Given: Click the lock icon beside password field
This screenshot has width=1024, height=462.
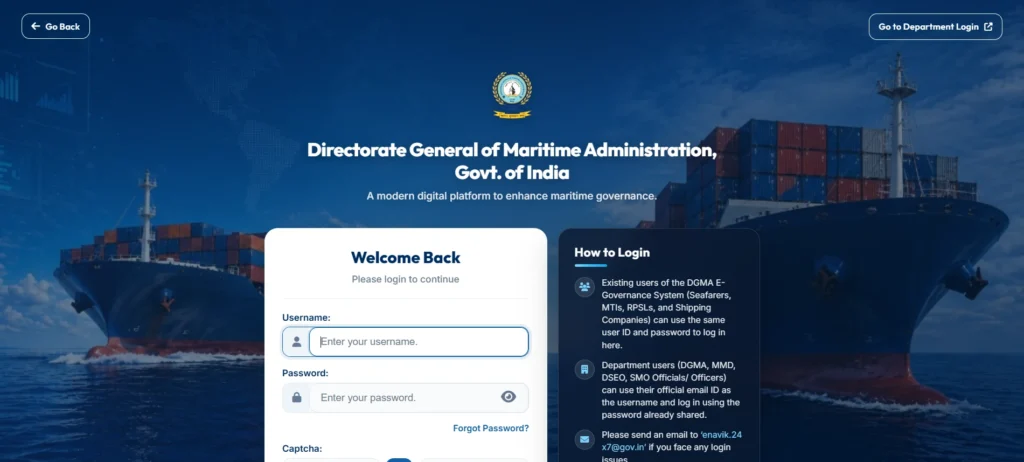Looking at the screenshot, I should click(x=296, y=397).
